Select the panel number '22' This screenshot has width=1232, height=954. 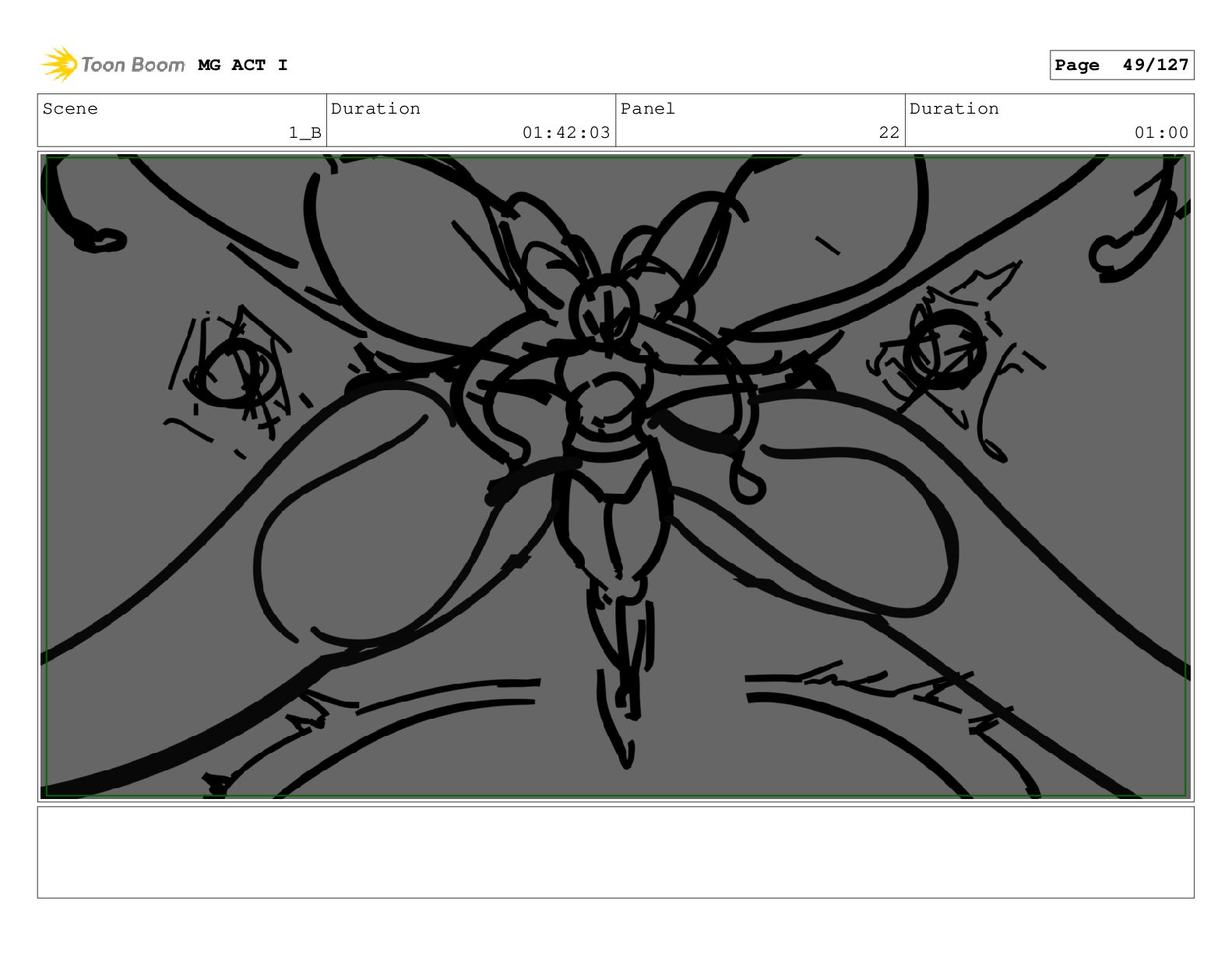tap(889, 133)
